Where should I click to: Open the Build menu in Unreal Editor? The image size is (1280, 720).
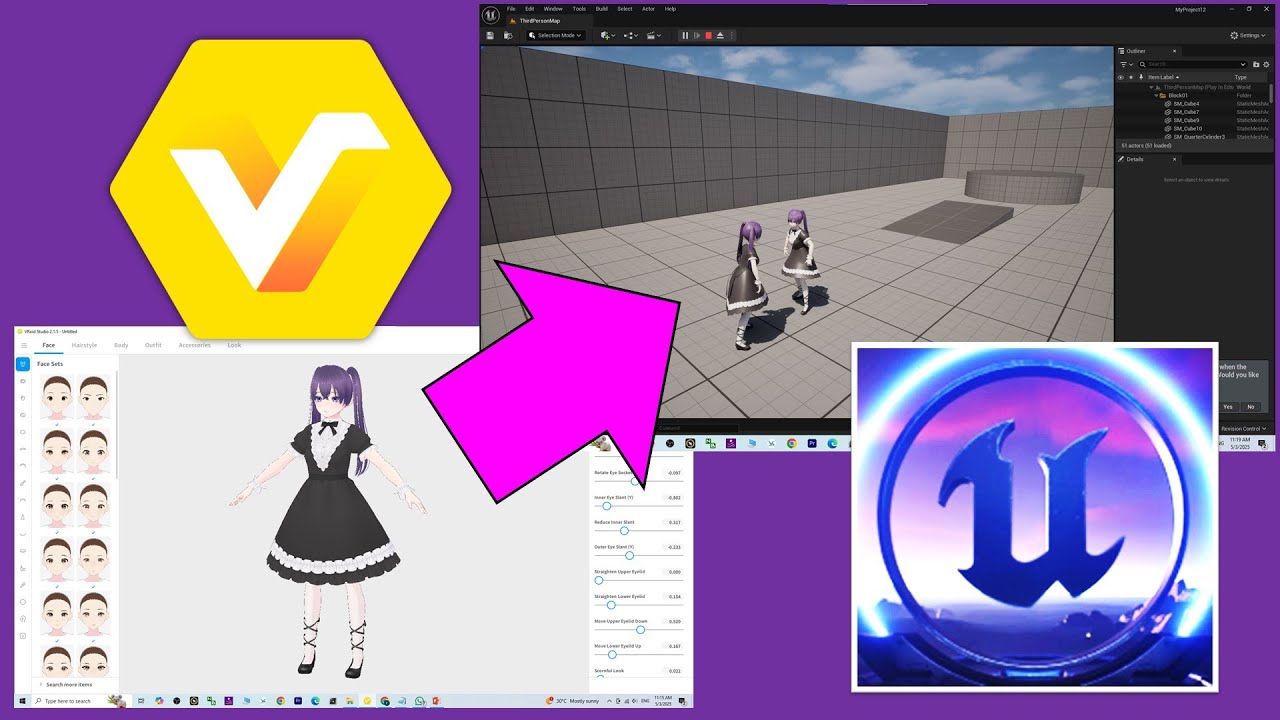(602, 9)
